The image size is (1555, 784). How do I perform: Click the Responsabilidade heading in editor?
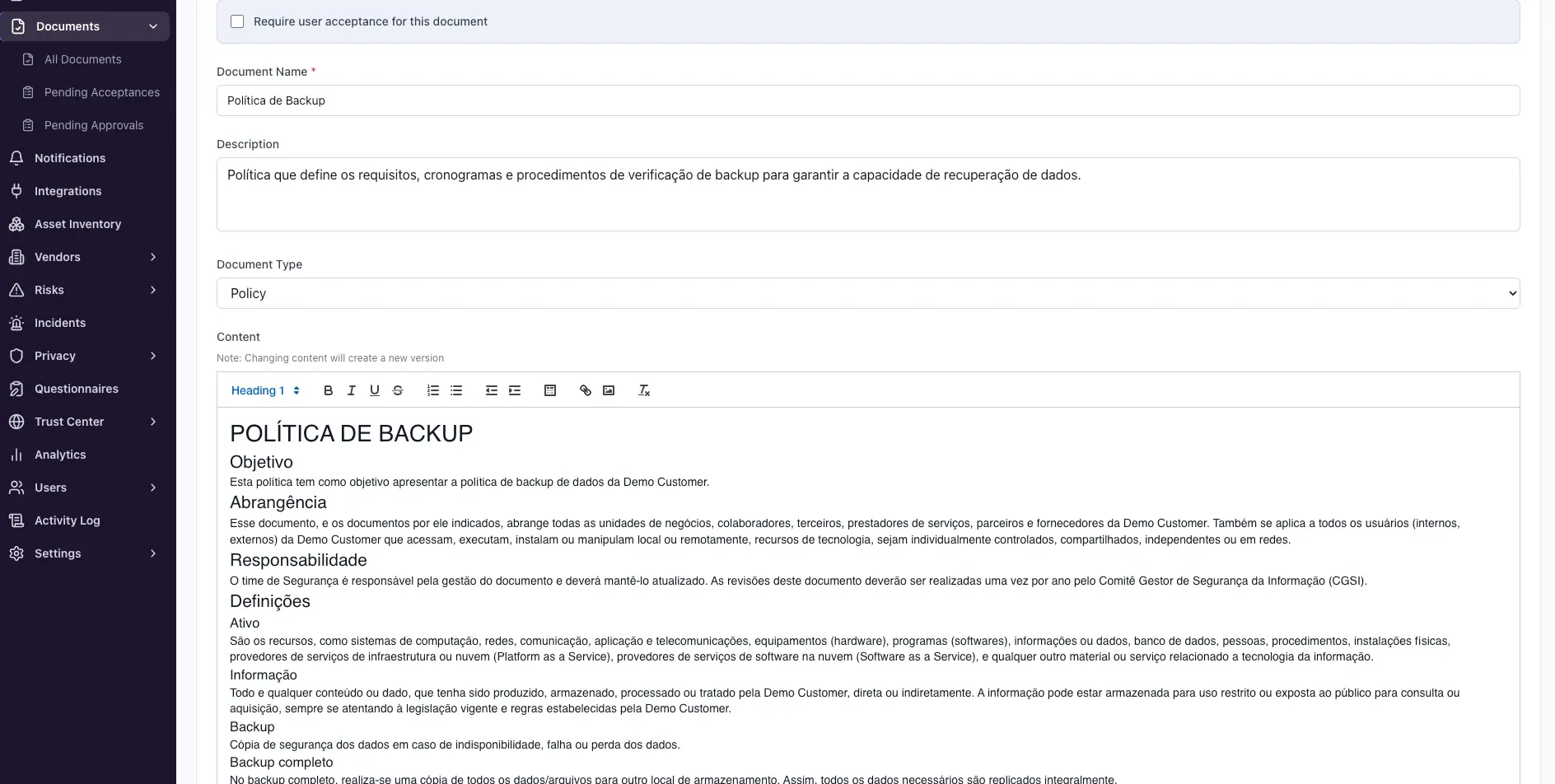pyautogui.click(x=298, y=560)
